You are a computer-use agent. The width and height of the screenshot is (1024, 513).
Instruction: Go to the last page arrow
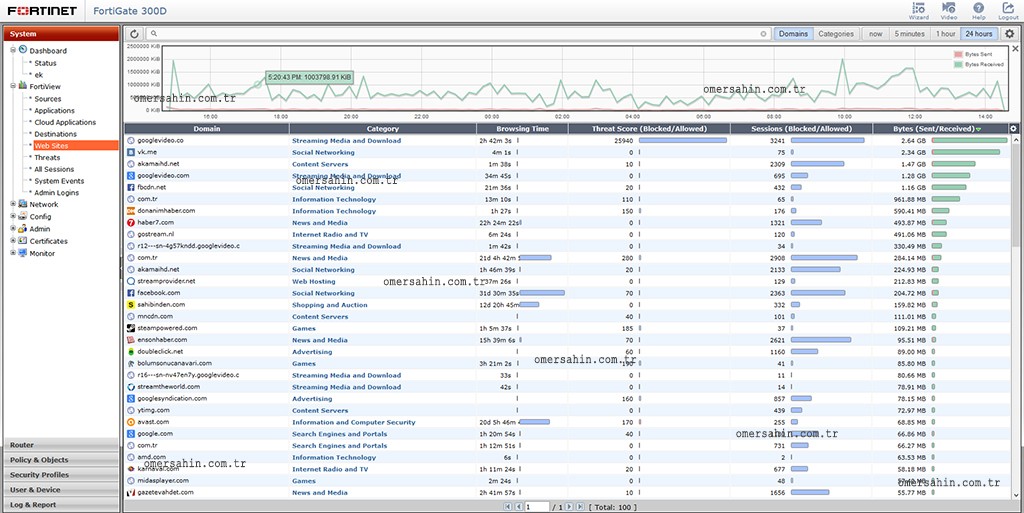(579, 506)
